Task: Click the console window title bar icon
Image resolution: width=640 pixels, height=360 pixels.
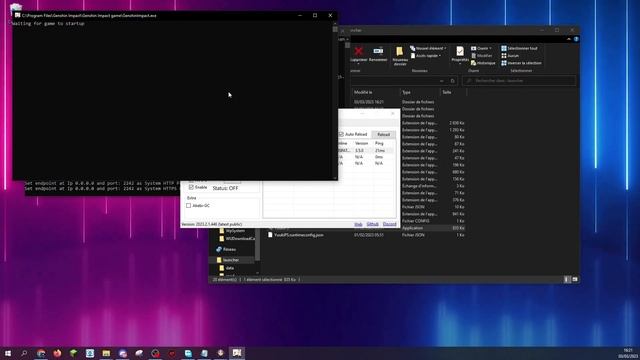Action: point(18,16)
